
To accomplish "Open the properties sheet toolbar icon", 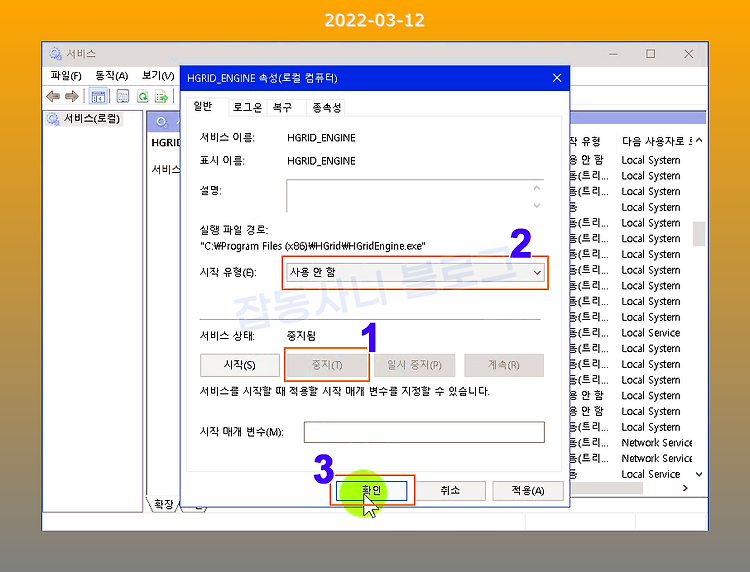I will (x=123, y=97).
